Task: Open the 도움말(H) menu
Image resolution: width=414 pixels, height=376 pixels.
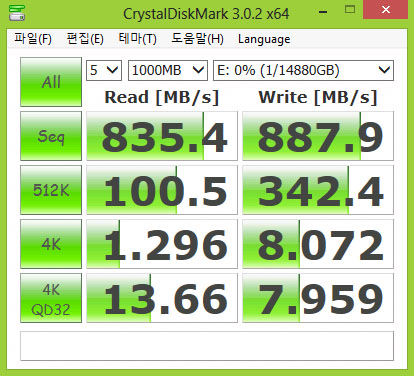Action: click(197, 39)
